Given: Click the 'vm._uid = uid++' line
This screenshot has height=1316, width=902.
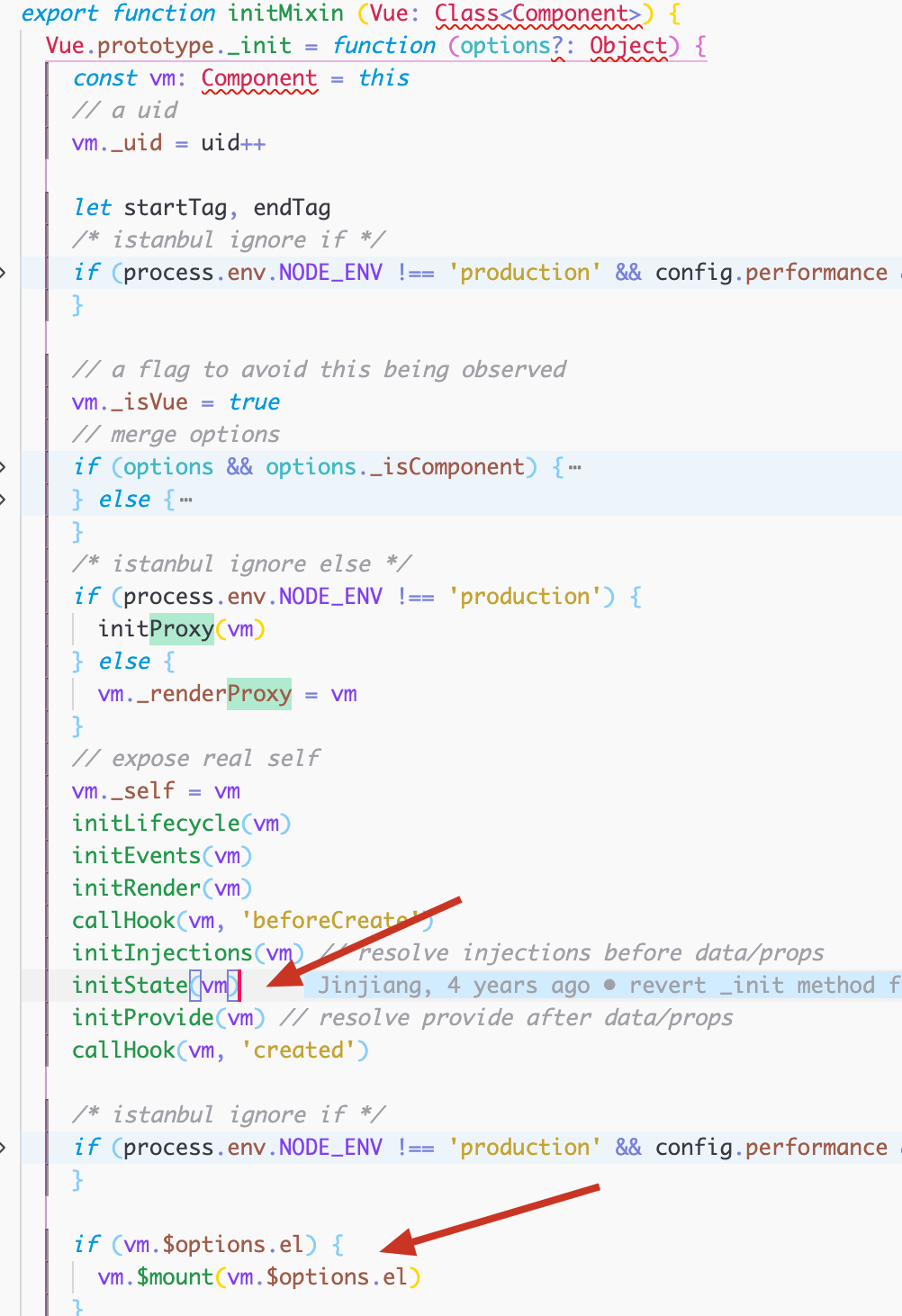Looking at the screenshot, I should click(x=169, y=143).
